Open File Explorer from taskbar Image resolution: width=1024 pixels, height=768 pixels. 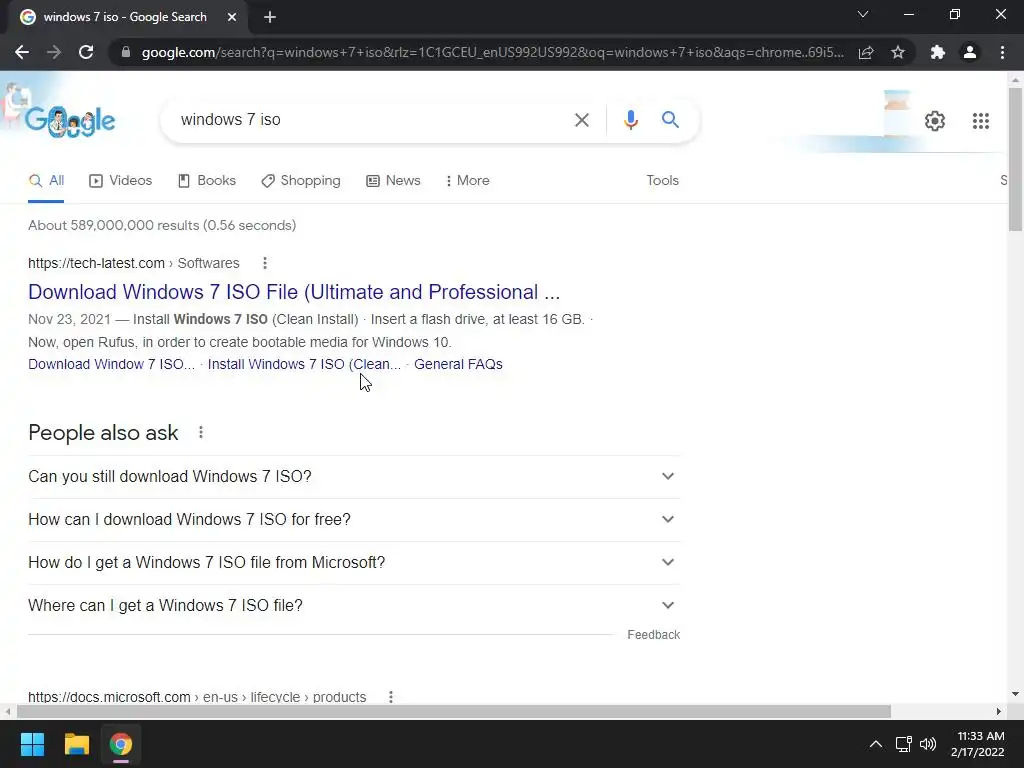tap(76, 744)
